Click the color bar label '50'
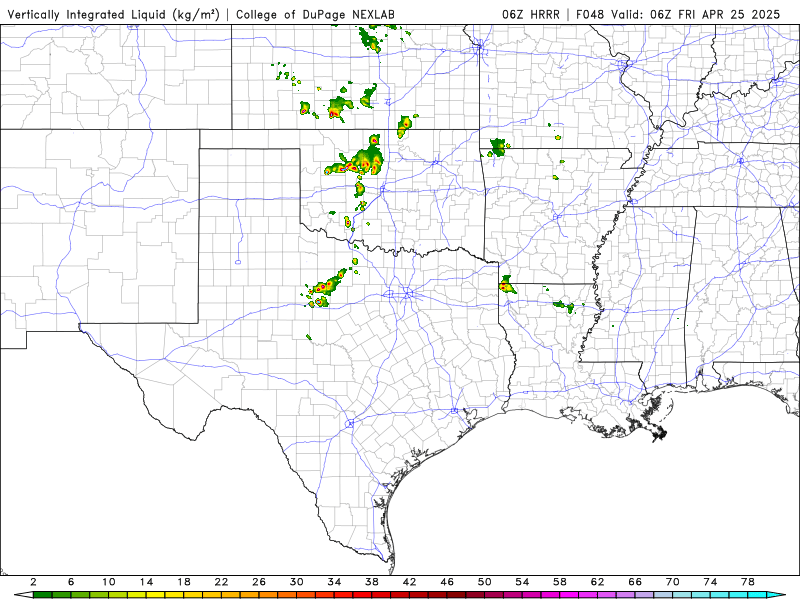 pos(485,582)
